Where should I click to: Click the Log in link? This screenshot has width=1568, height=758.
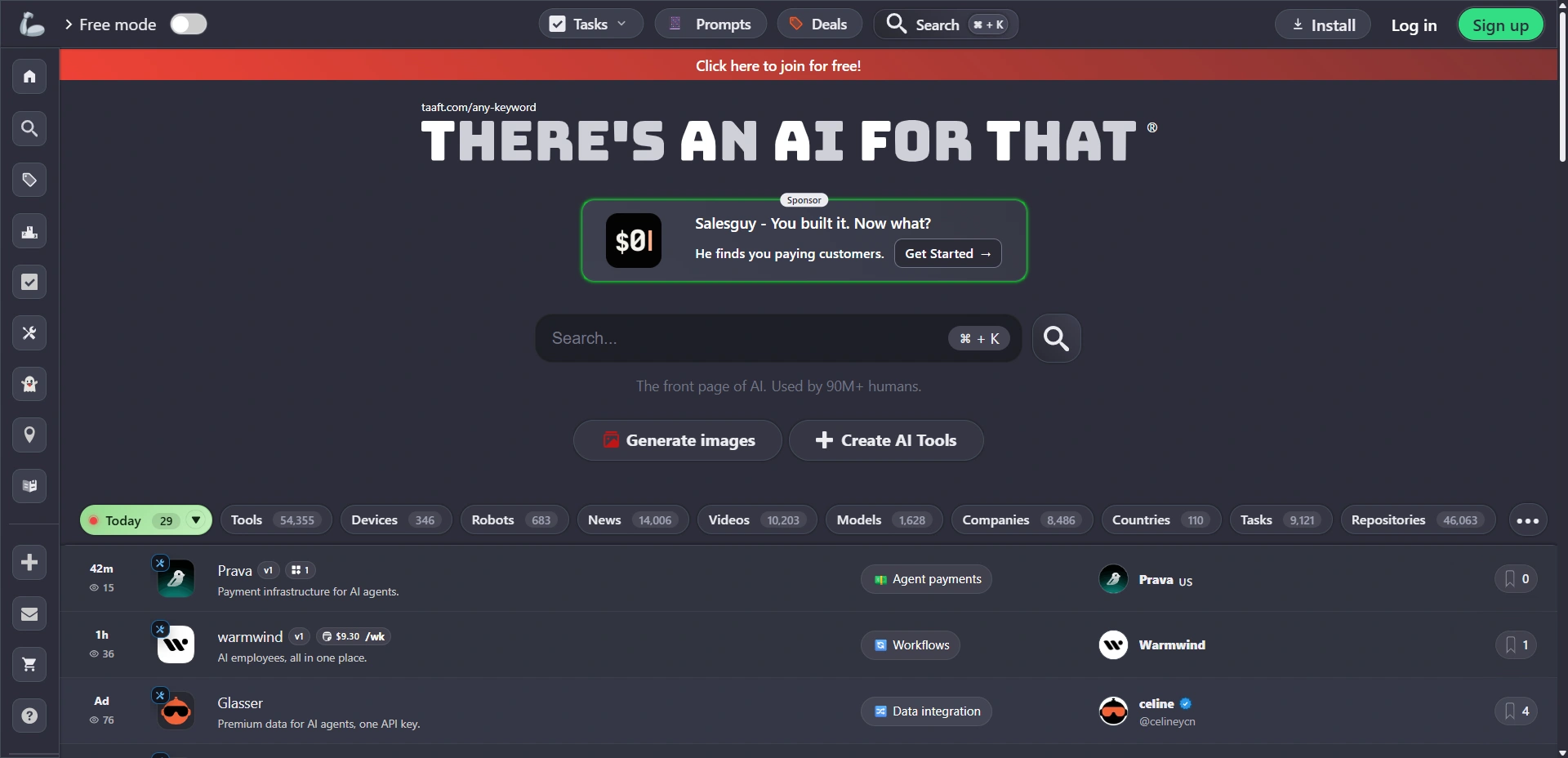(1414, 25)
